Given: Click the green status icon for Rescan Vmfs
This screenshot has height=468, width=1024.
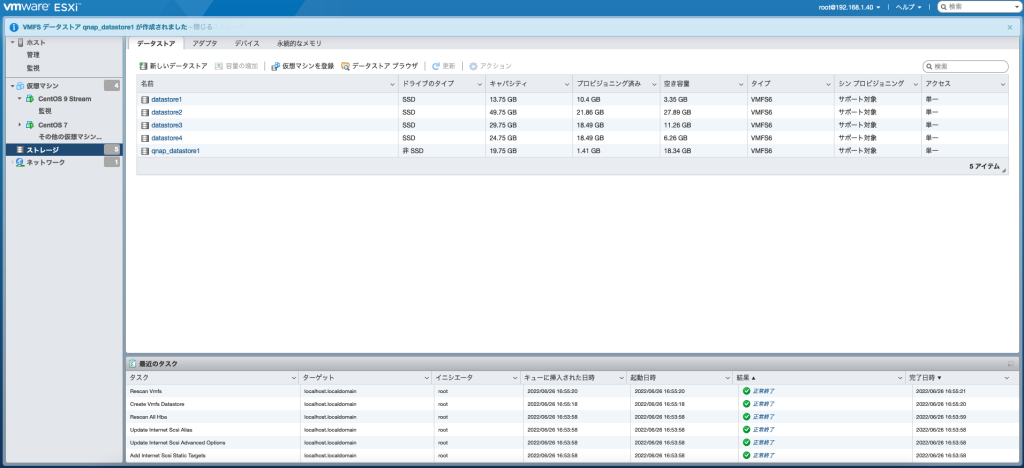Looking at the screenshot, I should click(746, 391).
